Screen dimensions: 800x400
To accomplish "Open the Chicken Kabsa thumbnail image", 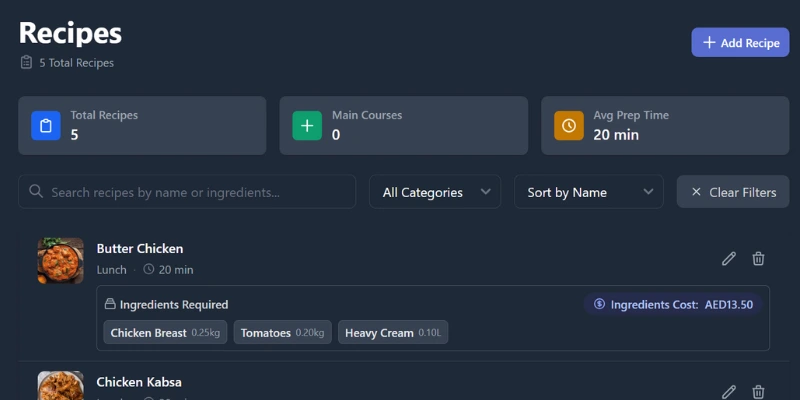I will (x=61, y=387).
